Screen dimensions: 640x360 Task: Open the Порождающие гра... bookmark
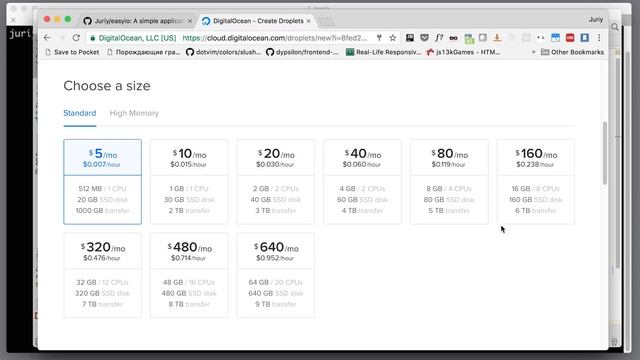pyautogui.click(x=143, y=52)
